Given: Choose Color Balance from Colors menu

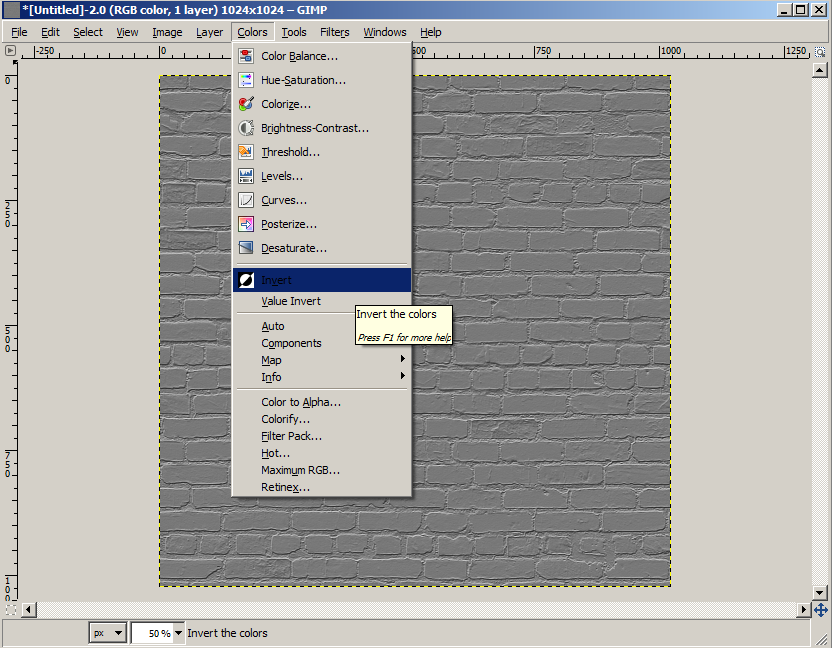Looking at the screenshot, I should [322, 56].
